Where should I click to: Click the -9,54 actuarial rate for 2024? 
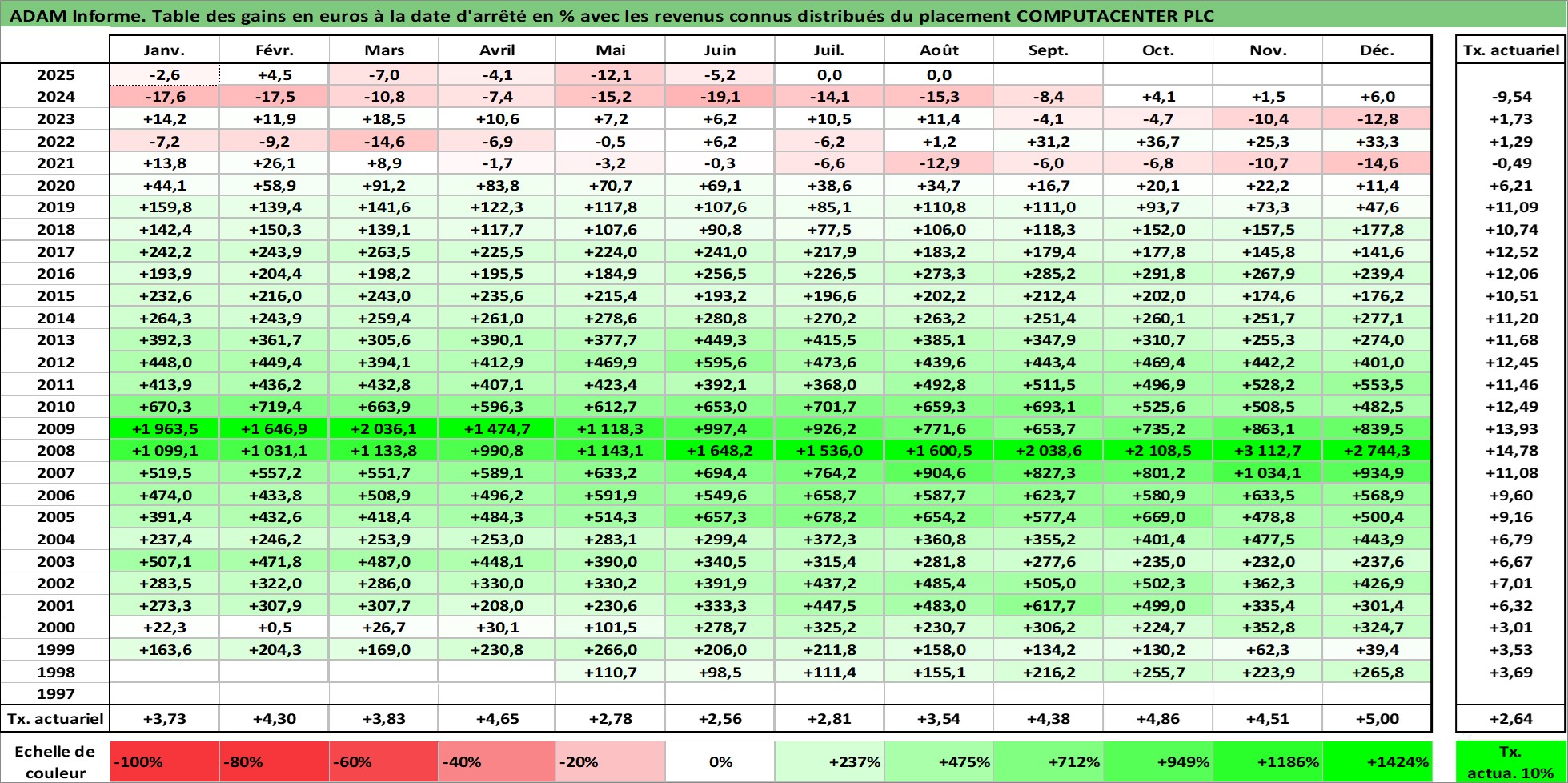1511,97
